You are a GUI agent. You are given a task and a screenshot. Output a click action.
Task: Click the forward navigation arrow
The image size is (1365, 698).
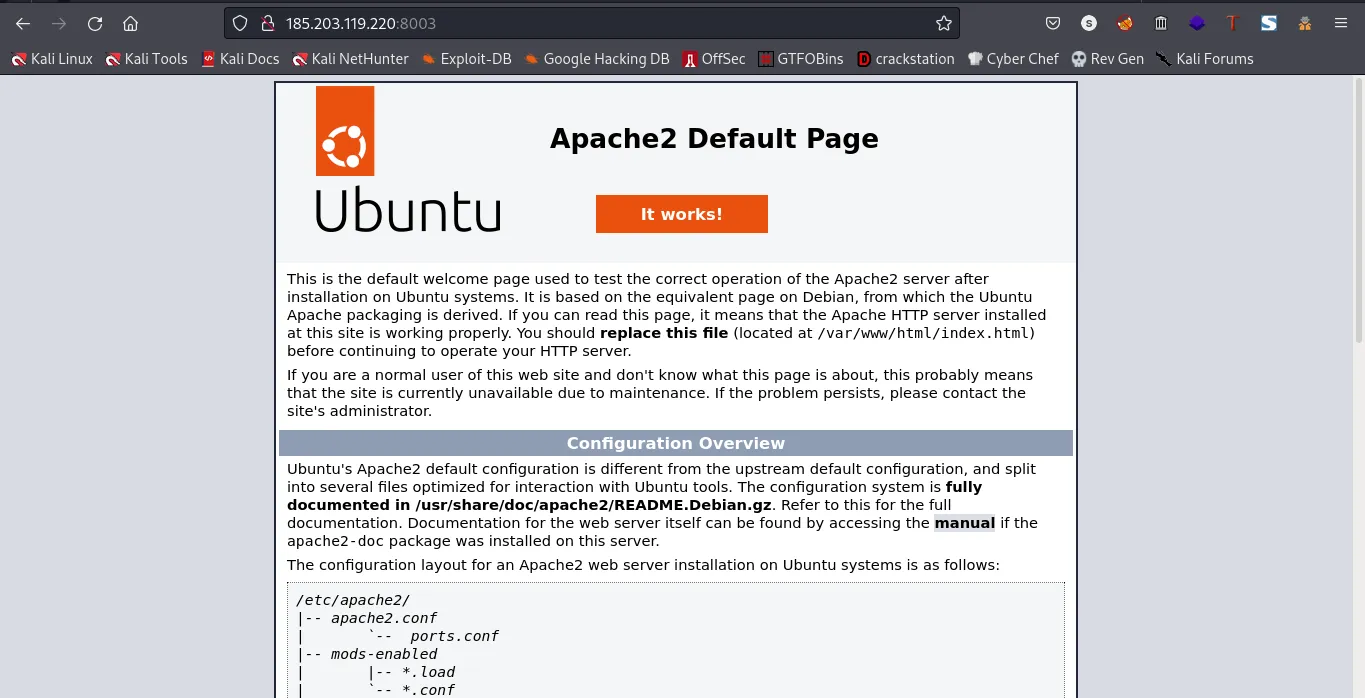click(59, 23)
